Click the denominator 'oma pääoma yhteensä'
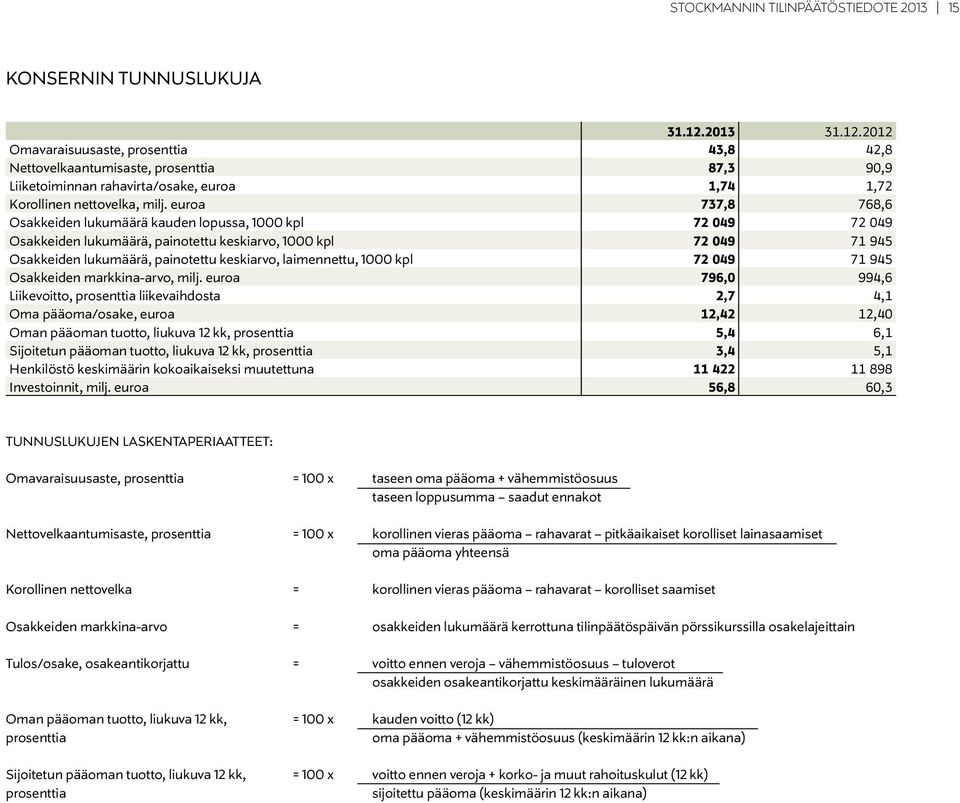 pyautogui.click(x=440, y=553)
